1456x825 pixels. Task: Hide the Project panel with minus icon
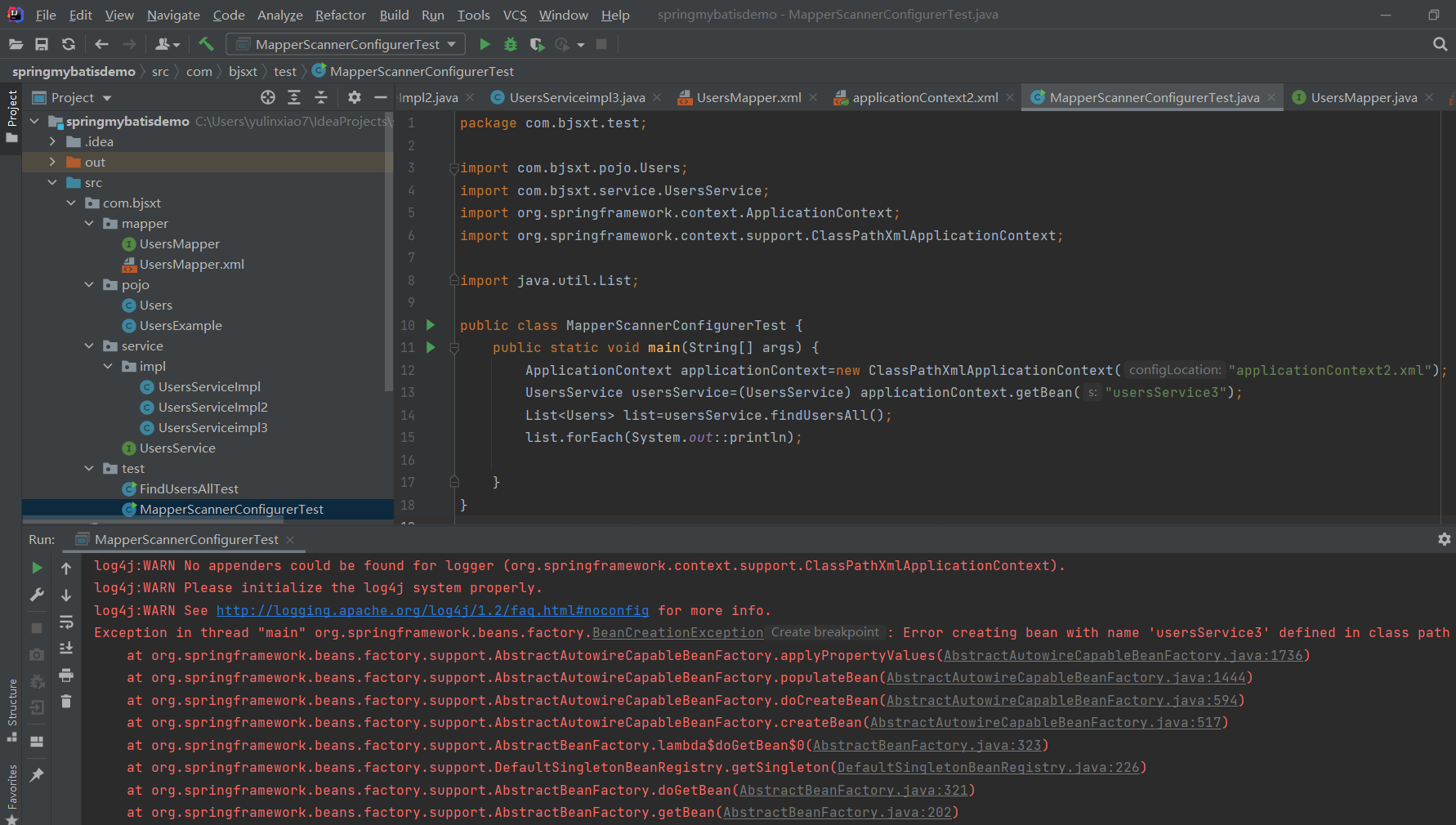381,97
